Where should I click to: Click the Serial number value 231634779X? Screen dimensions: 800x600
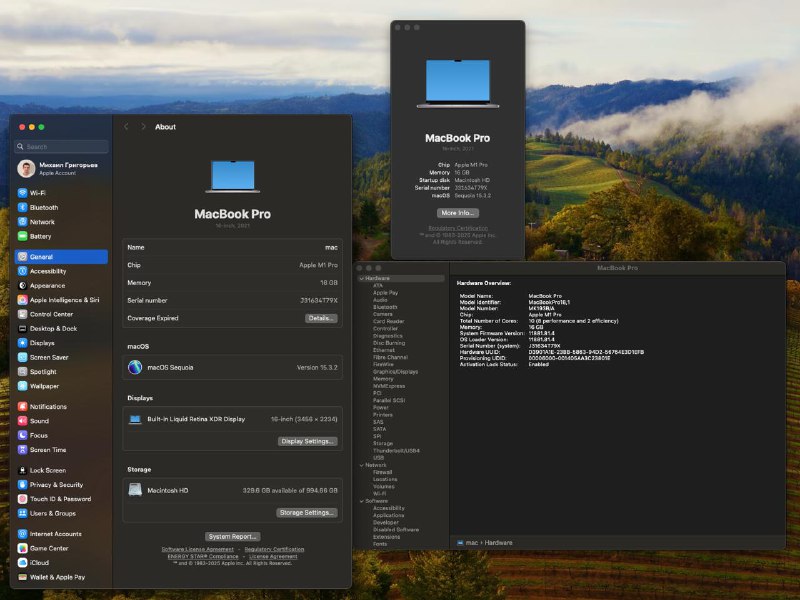(x=319, y=301)
